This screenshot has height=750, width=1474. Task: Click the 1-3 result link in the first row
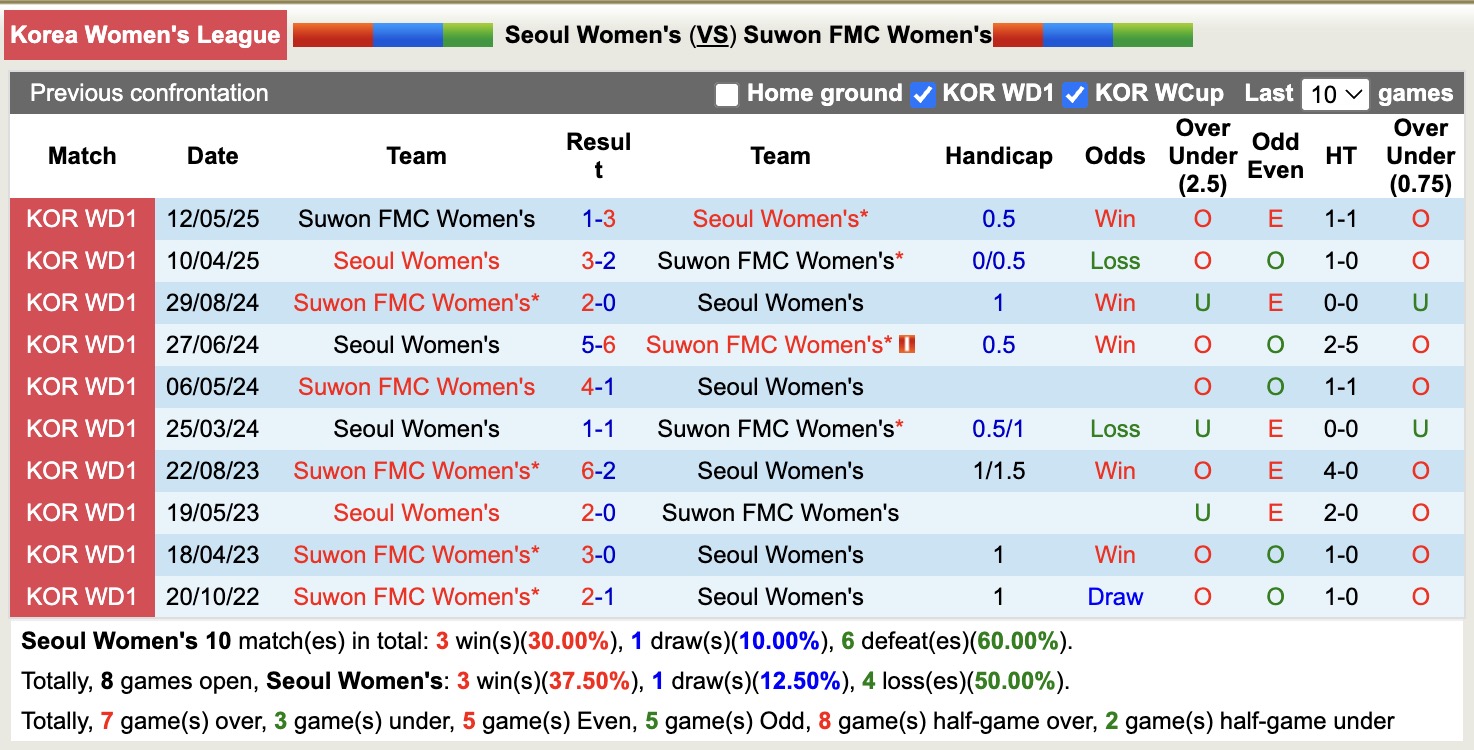598,218
